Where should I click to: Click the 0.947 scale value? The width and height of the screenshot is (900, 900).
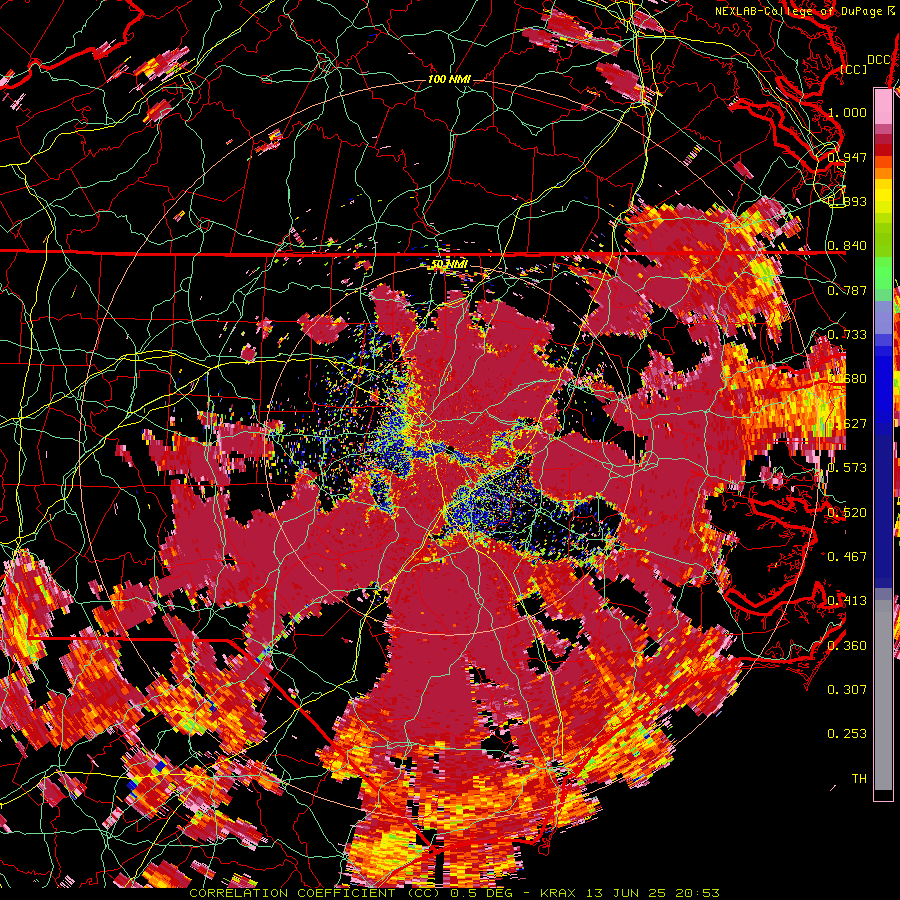click(847, 157)
